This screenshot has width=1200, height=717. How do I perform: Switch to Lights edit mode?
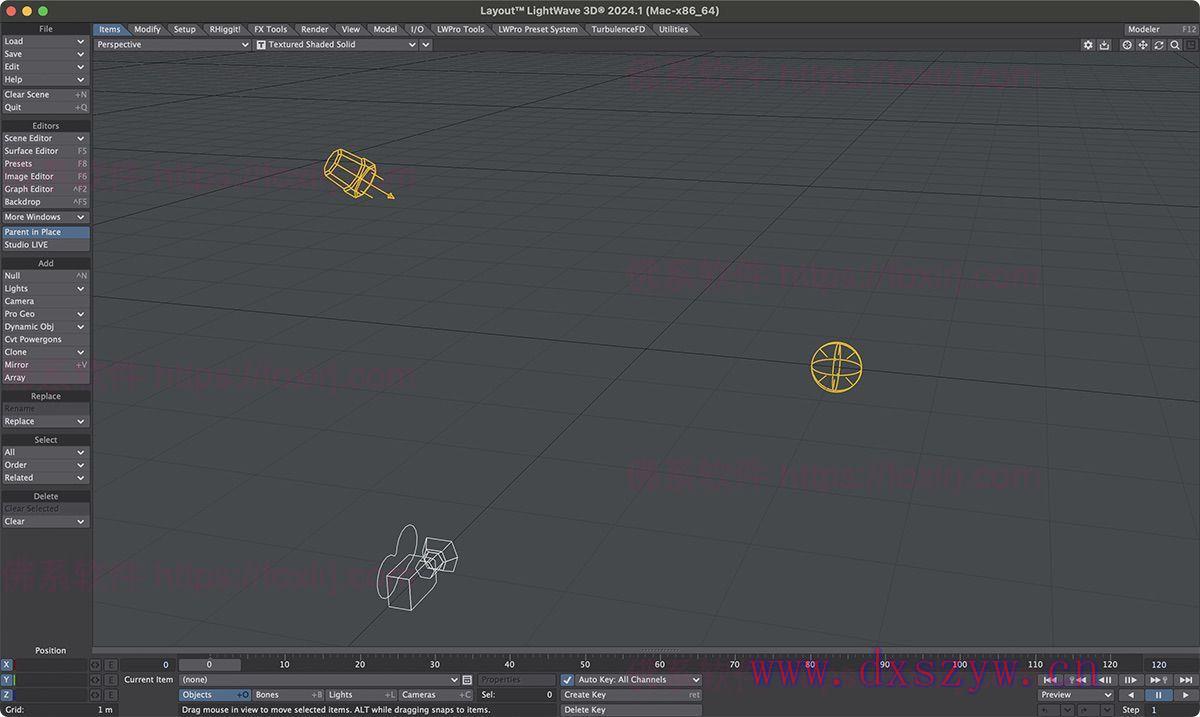click(361, 695)
